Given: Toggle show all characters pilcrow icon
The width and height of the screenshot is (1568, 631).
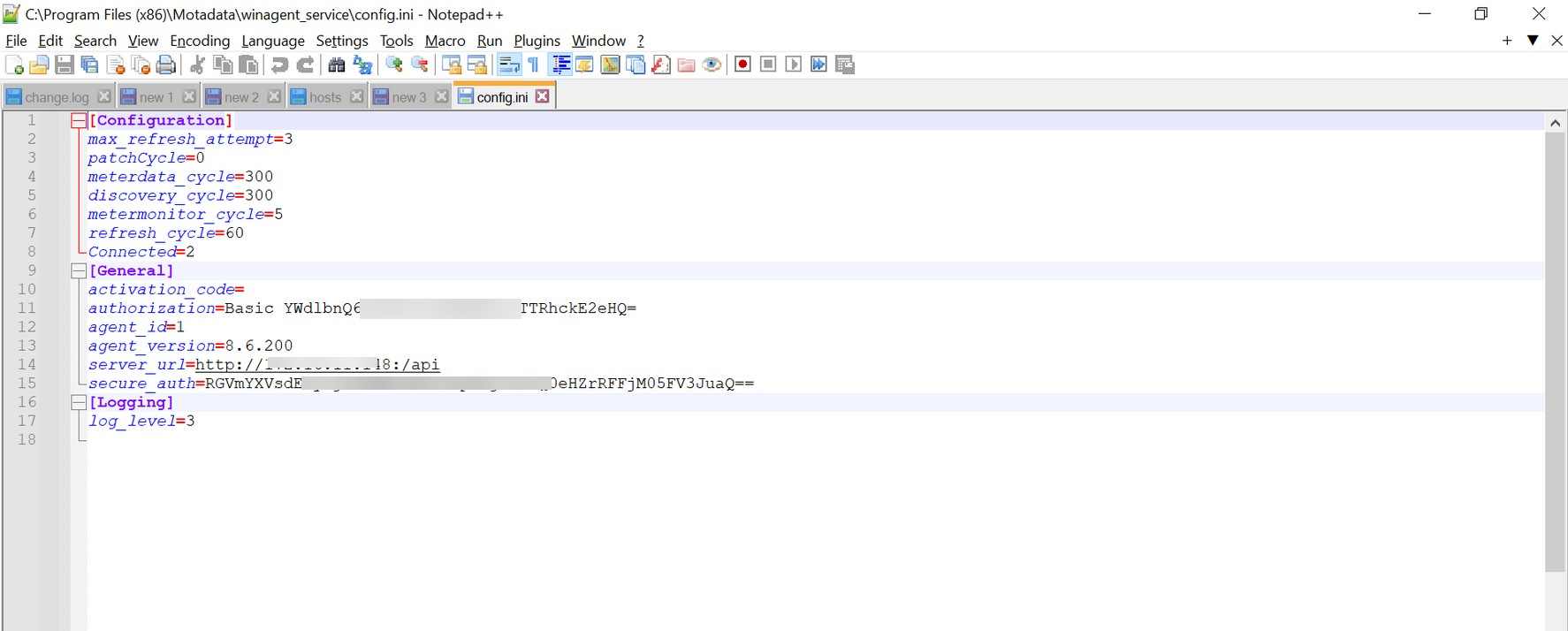Looking at the screenshot, I should [x=534, y=65].
